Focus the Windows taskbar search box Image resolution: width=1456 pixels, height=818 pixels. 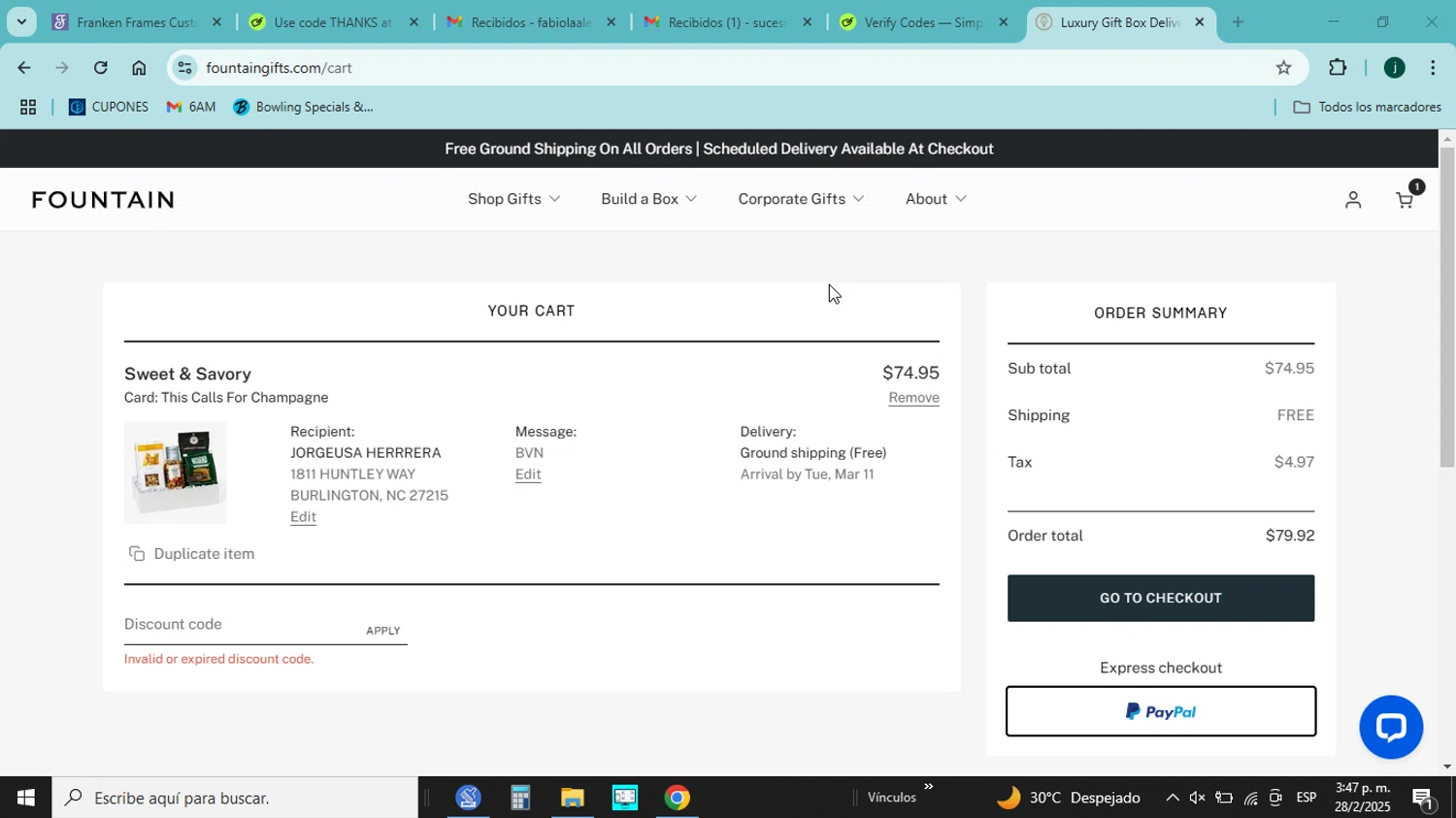tap(235, 798)
